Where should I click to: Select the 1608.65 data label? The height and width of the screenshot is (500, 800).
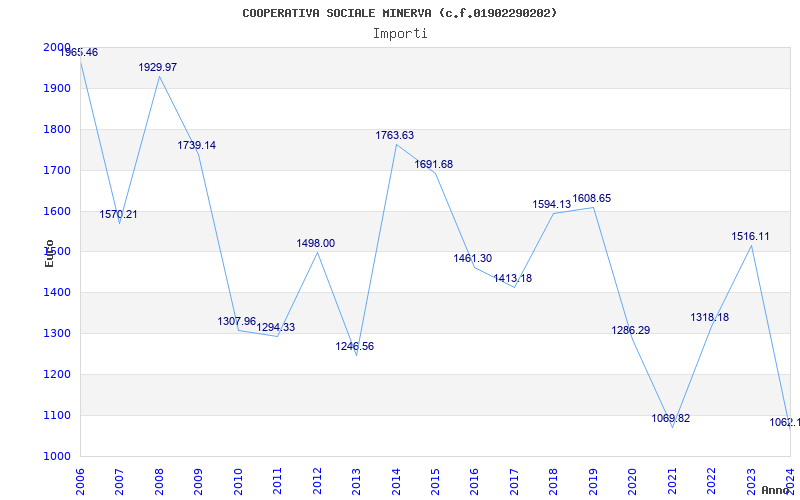[592, 198]
